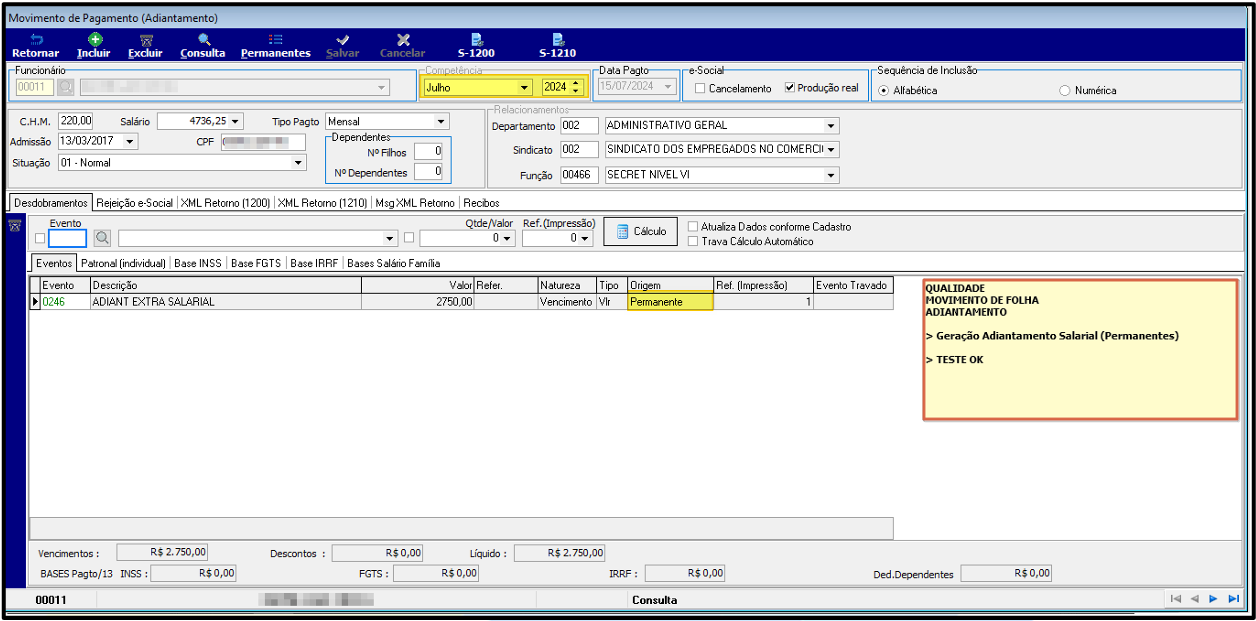The width and height of the screenshot is (1256, 621).
Task: Open the Função SECRET NIVEL VI dropdown
Action: [831, 174]
